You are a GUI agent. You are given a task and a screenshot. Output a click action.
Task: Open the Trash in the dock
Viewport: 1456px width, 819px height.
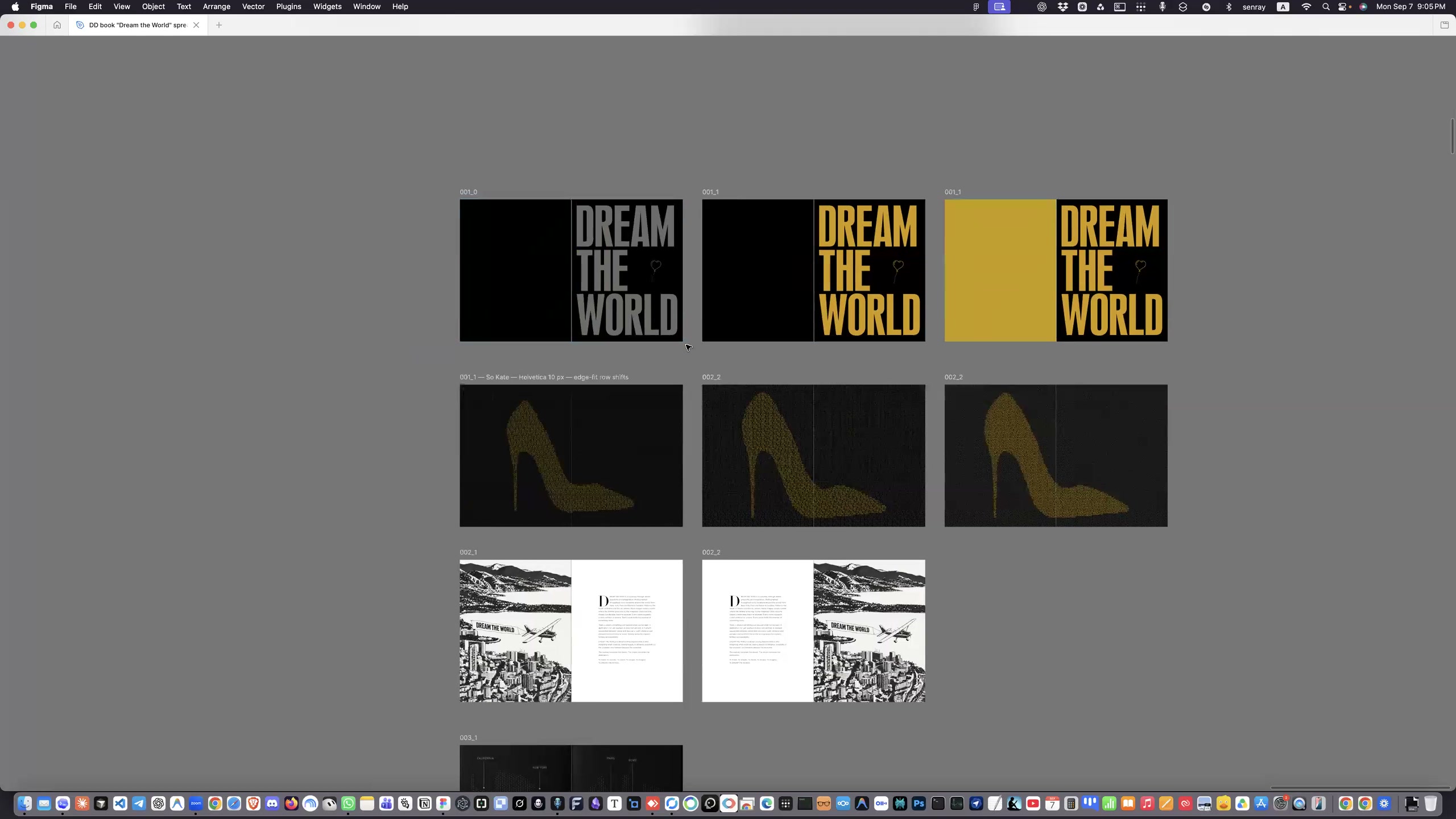pos(1430,804)
